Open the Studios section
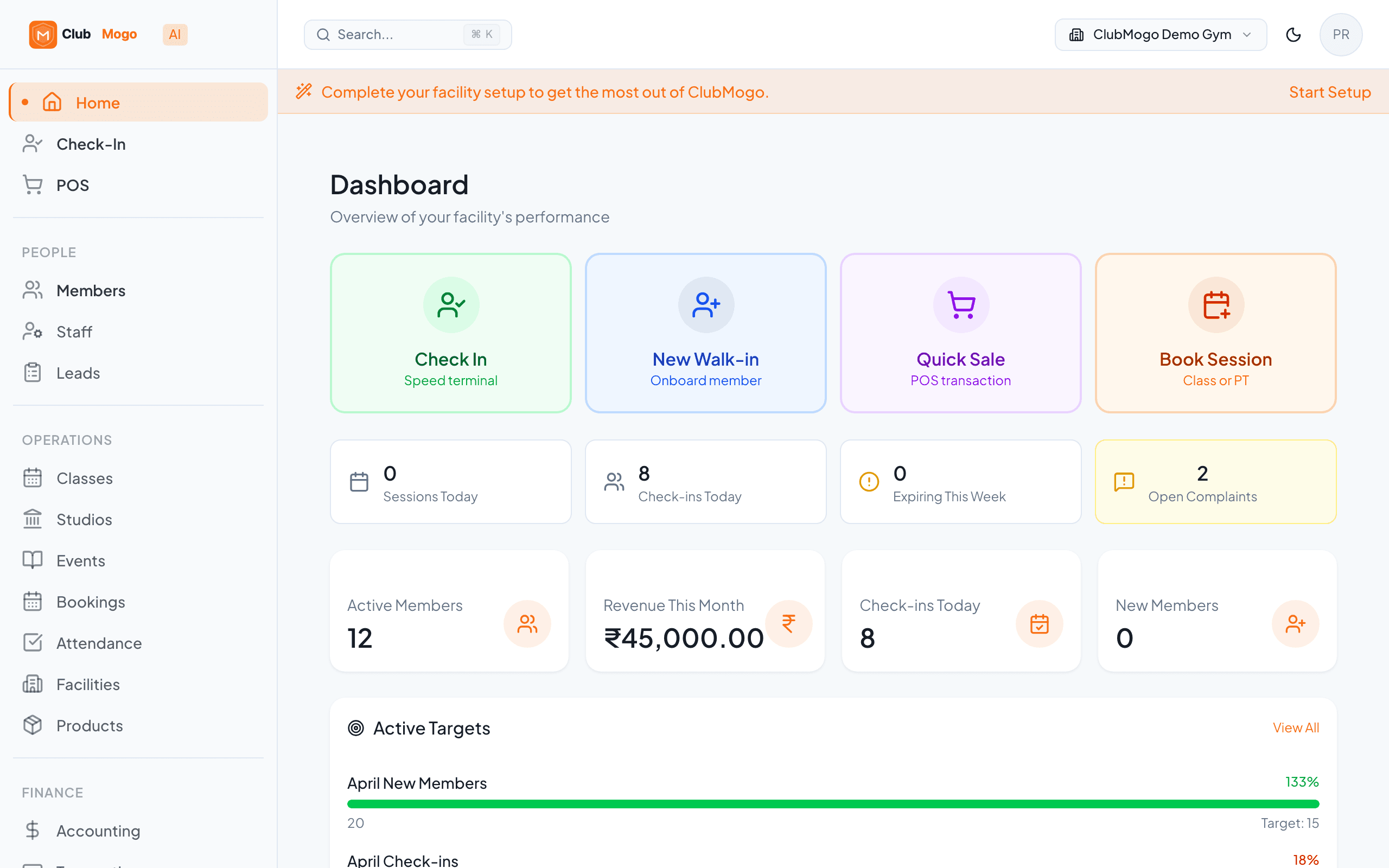1389x868 pixels. pyautogui.click(x=84, y=519)
